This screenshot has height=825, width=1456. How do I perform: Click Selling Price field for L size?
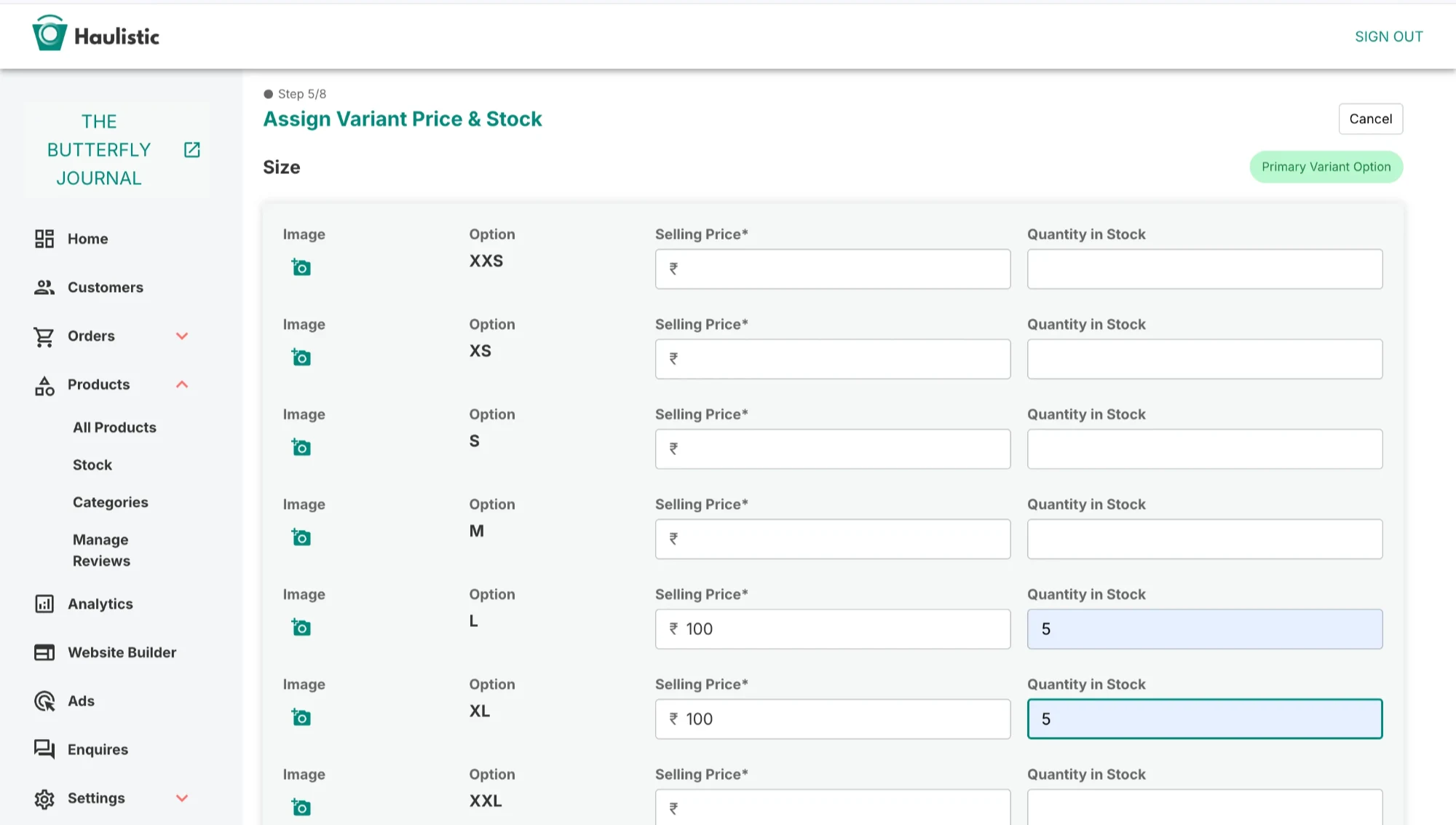click(832, 629)
